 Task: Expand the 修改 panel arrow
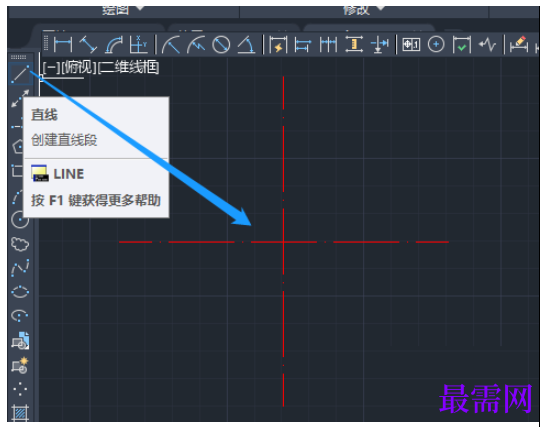coord(380,8)
